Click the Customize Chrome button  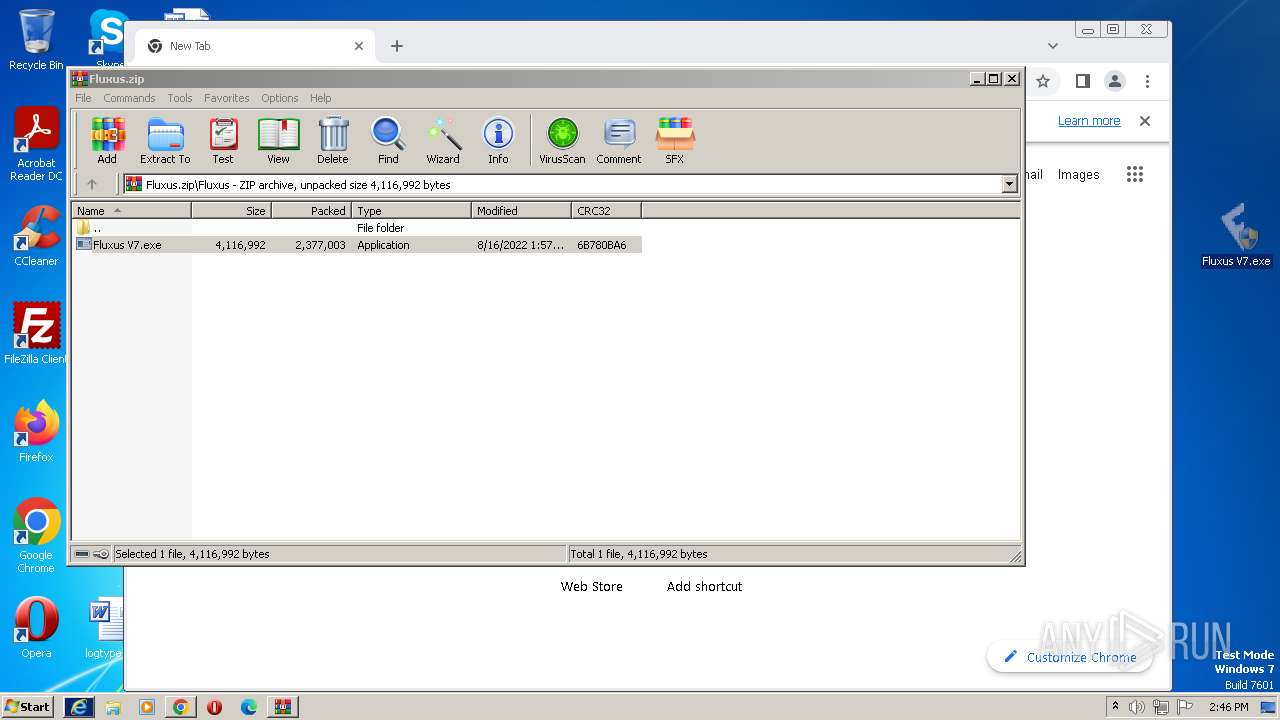(1069, 657)
